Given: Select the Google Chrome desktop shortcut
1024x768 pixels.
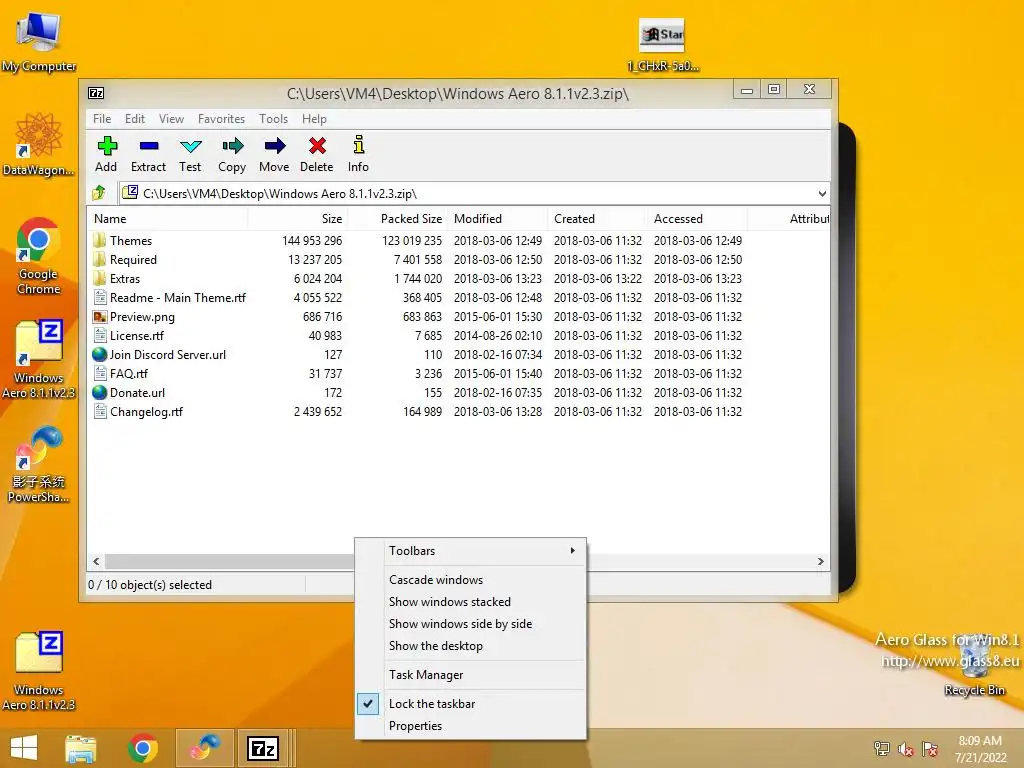Looking at the screenshot, I should tap(39, 256).
